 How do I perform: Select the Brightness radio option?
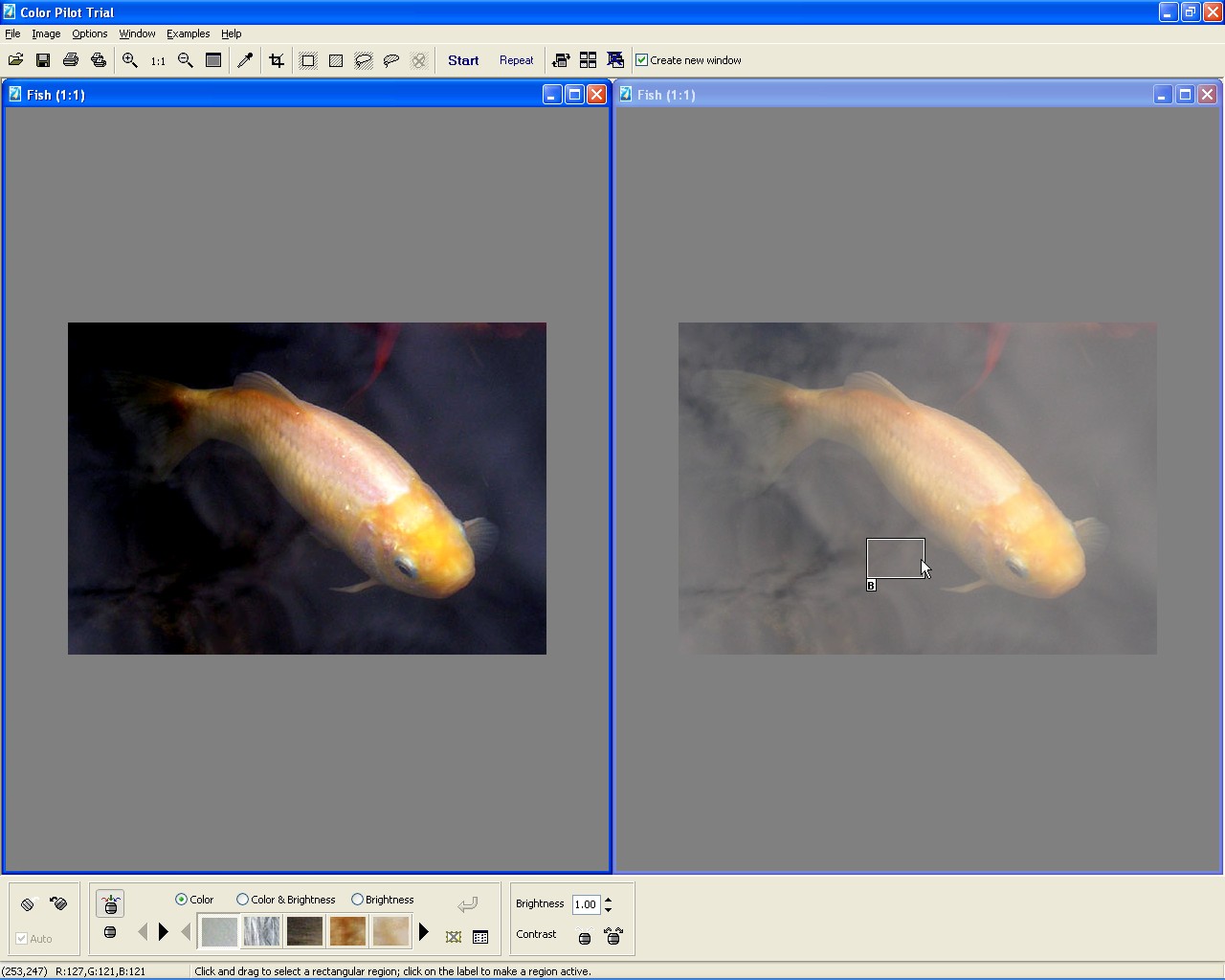[x=357, y=900]
